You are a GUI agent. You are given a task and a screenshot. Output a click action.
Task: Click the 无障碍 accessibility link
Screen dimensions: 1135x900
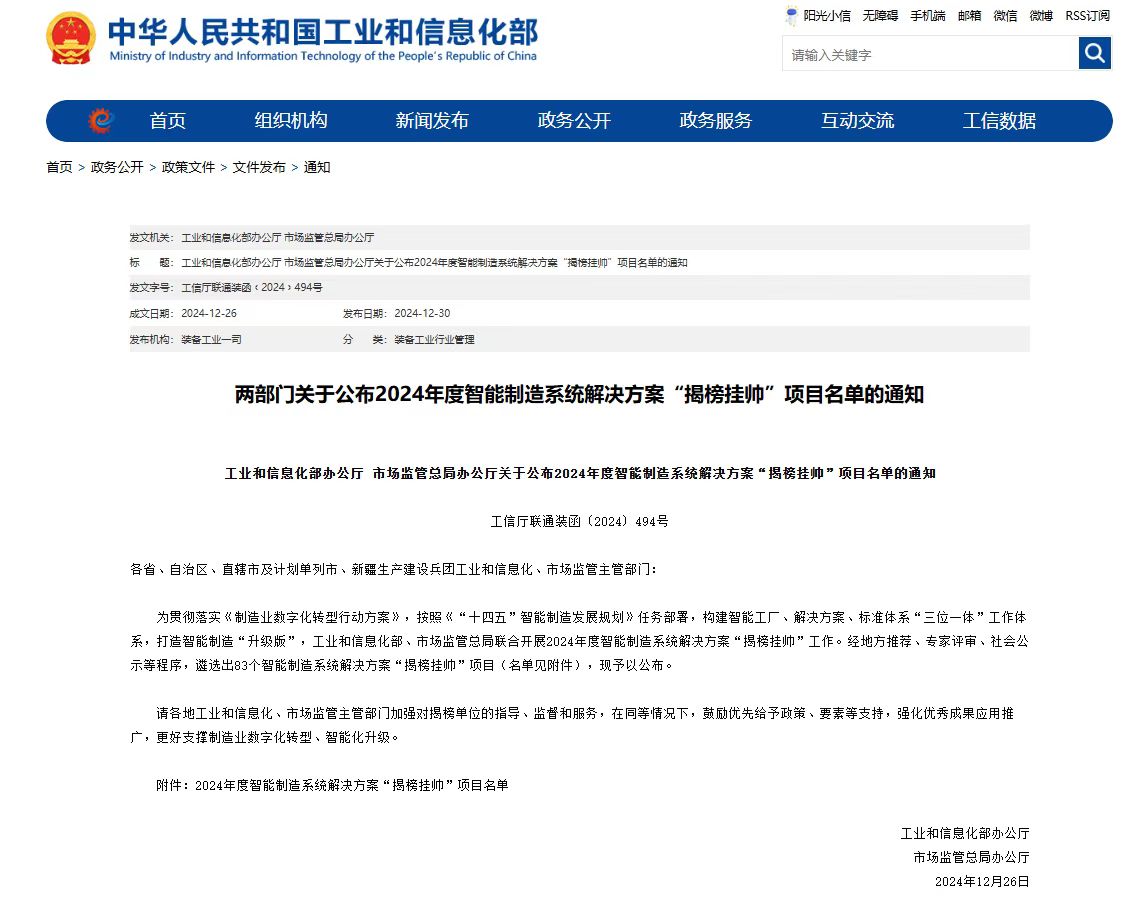pos(880,16)
